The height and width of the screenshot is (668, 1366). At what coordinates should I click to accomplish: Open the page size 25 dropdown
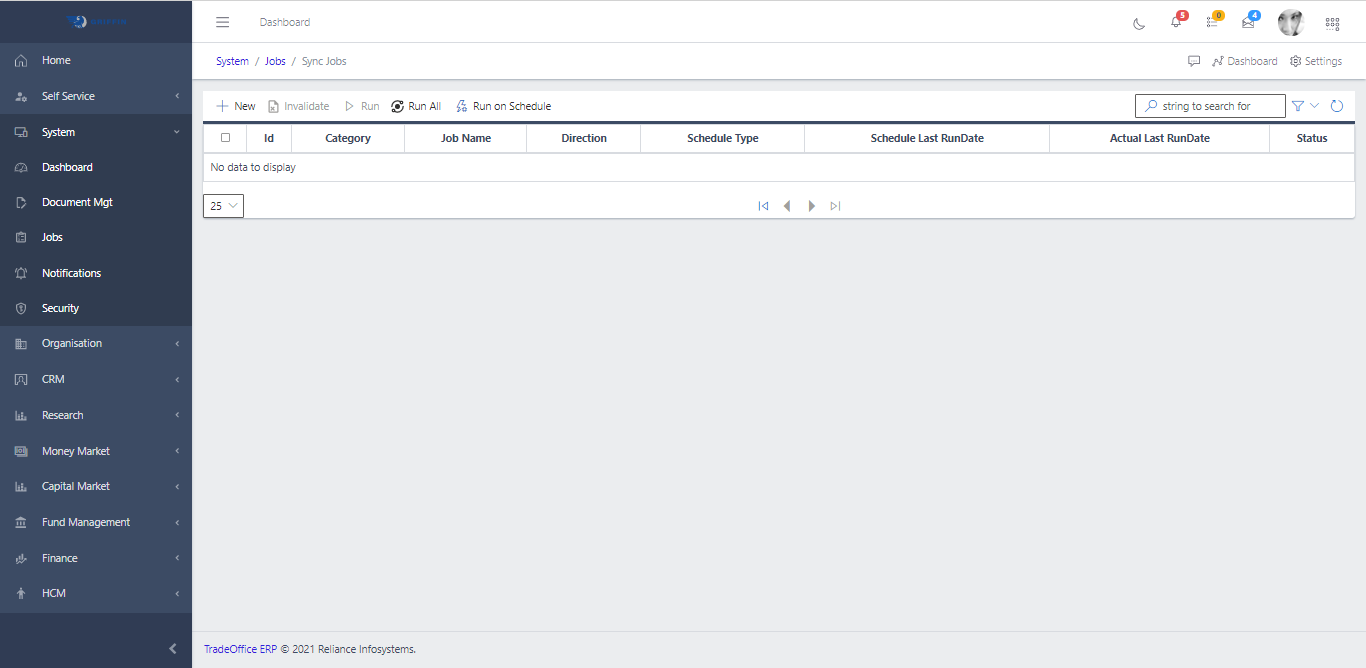coord(223,206)
